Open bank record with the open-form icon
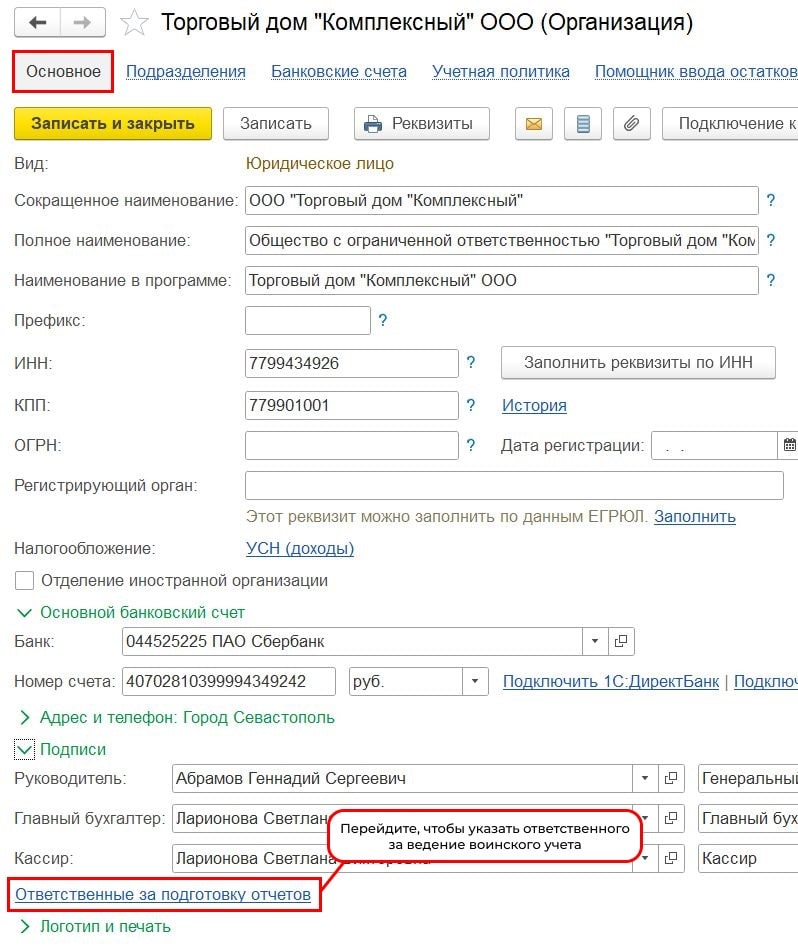The image size is (798, 946). click(x=621, y=641)
